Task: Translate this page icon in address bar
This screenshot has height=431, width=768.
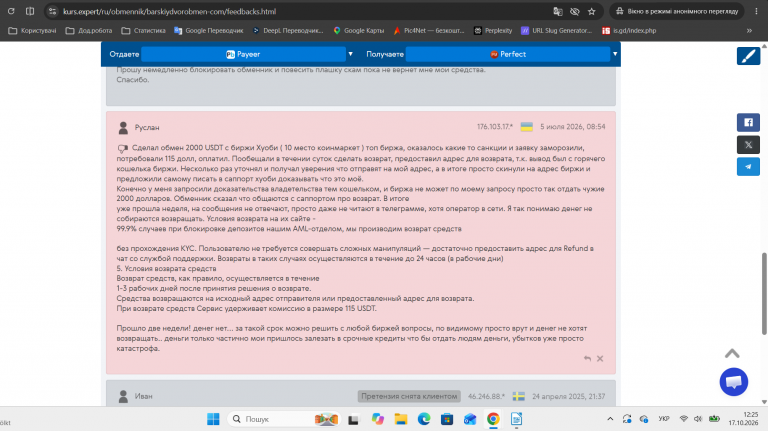Action: (x=557, y=11)
